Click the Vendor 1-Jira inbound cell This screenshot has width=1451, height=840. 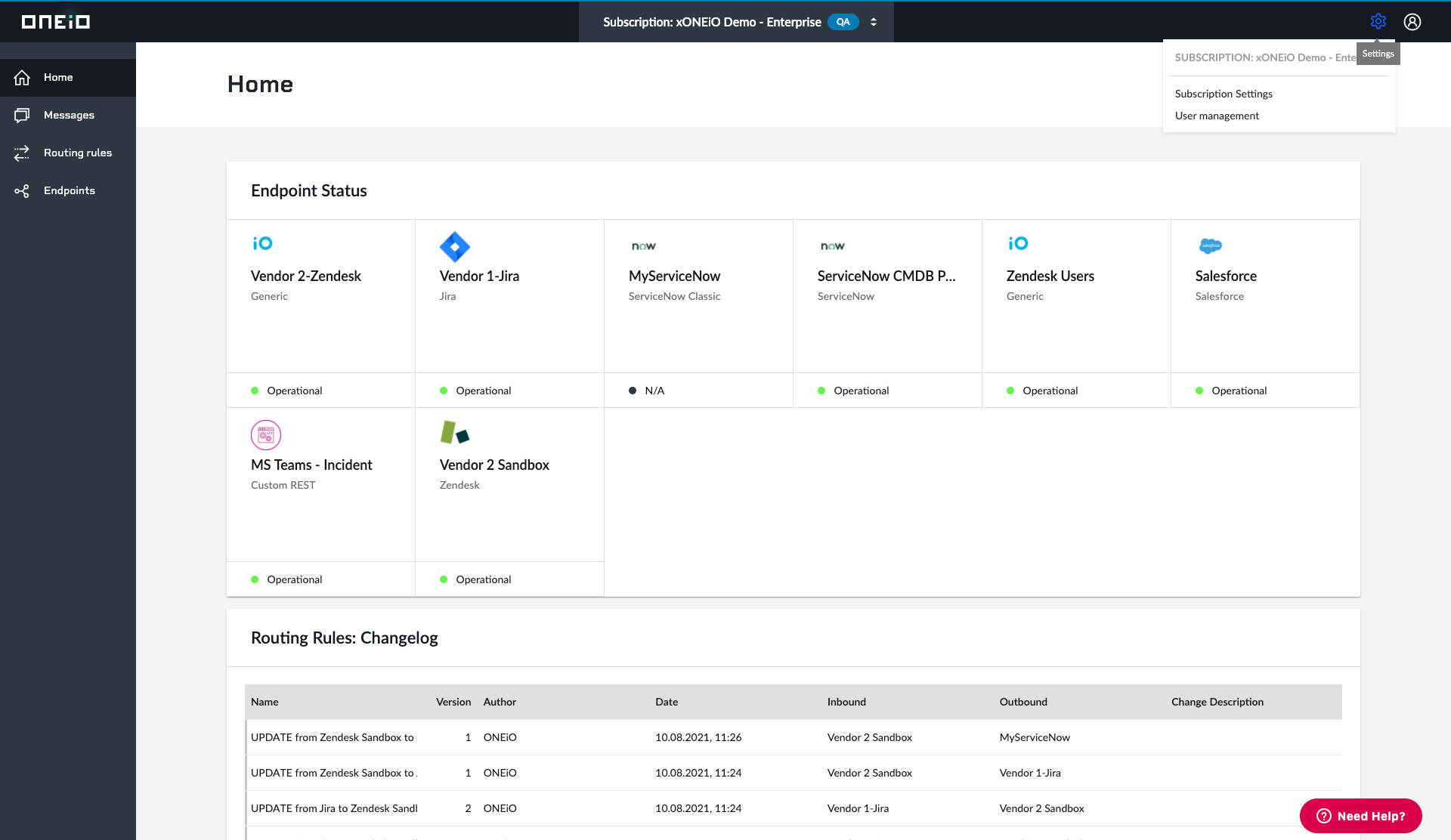(858, 808)
